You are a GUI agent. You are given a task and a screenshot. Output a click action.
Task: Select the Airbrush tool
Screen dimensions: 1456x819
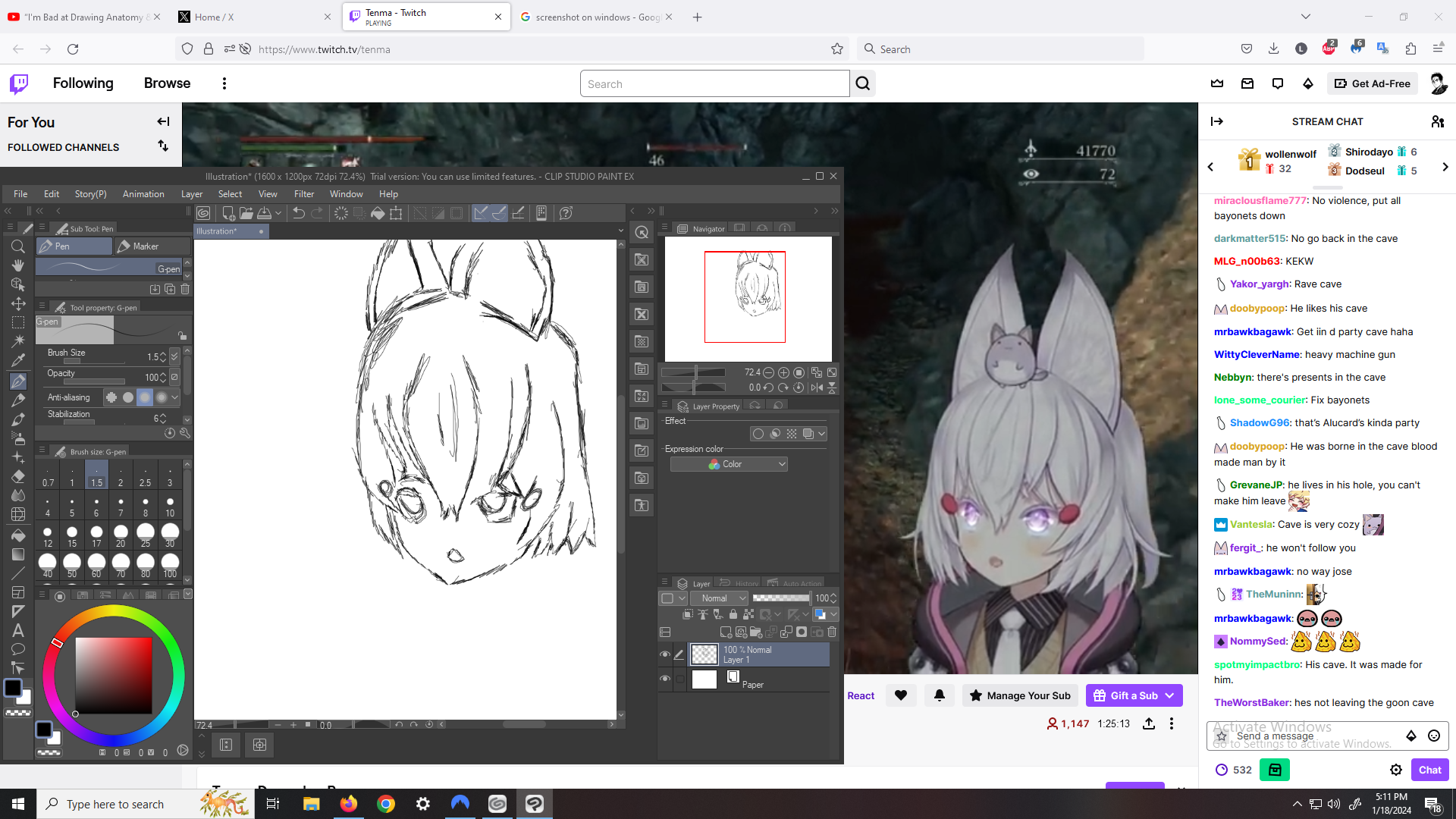pyautogui.click(x=18, y=438)
